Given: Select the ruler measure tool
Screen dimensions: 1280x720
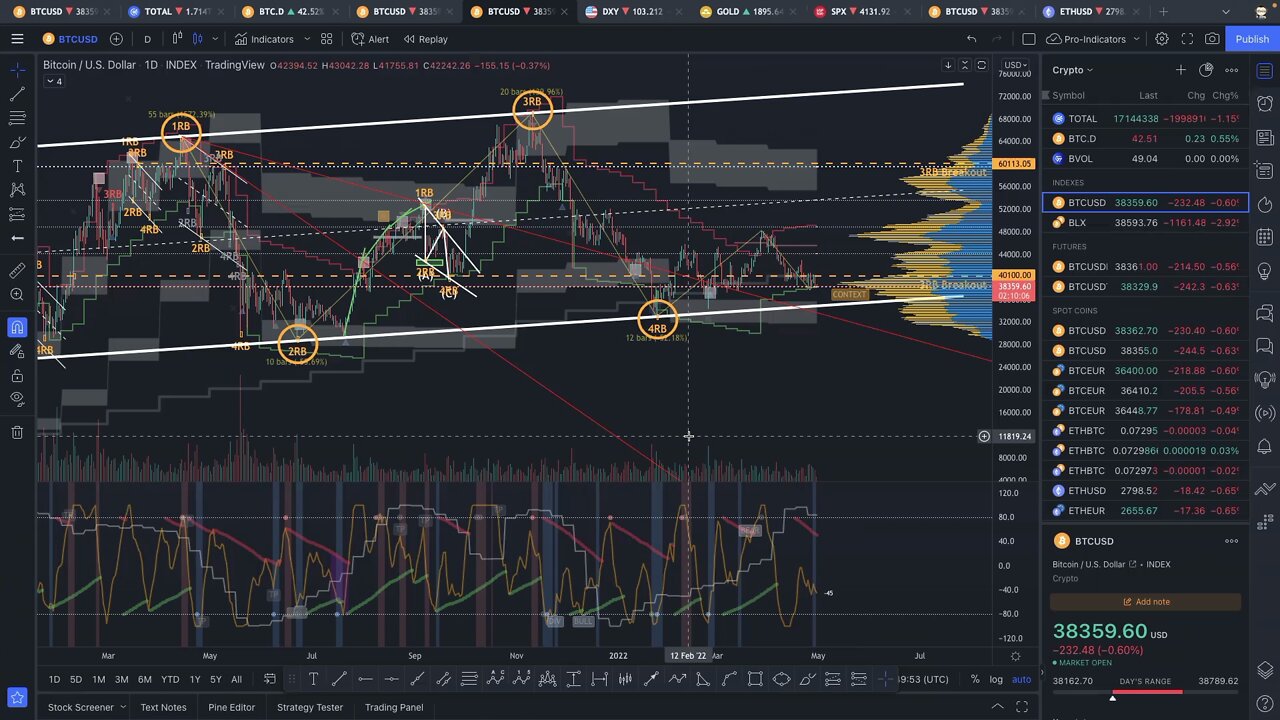Looking at the screenshot, I should 17,271.
